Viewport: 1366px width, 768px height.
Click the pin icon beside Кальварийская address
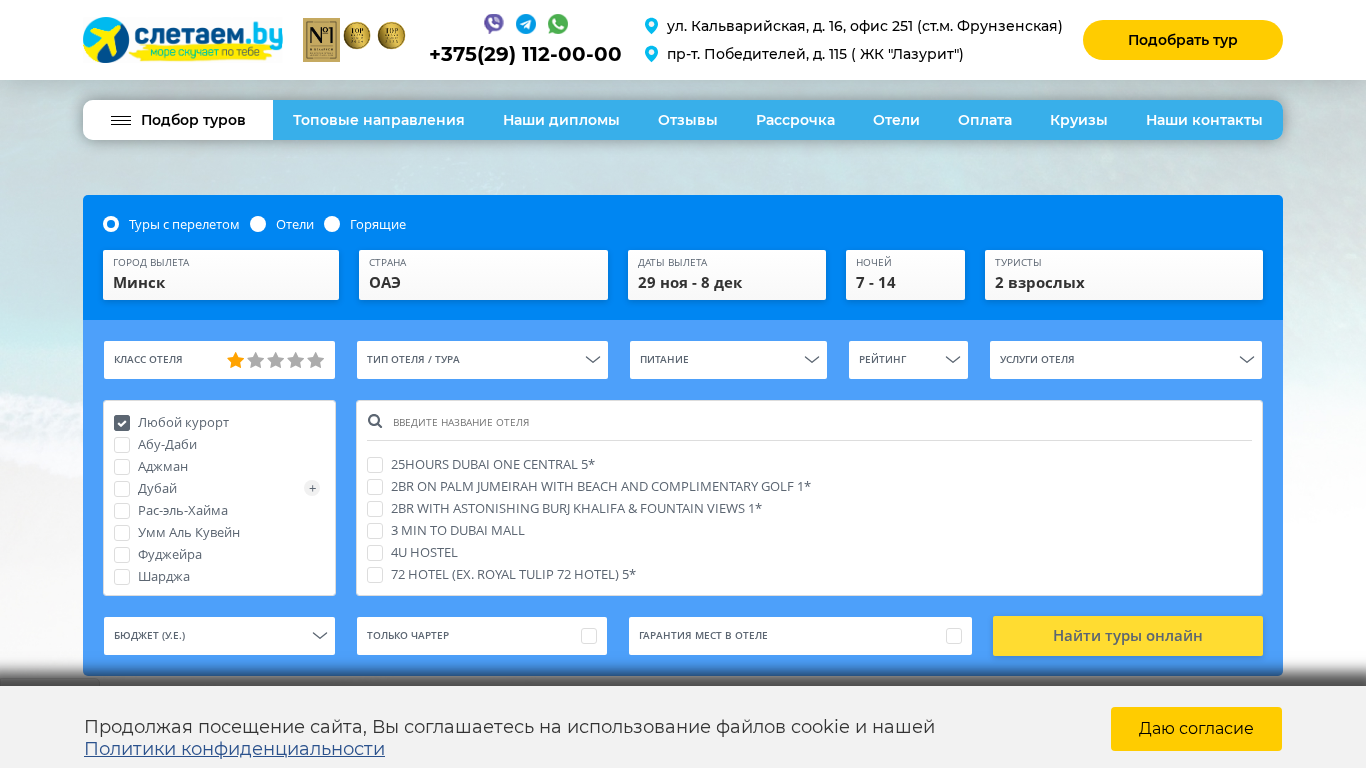(x=651, y=26)
